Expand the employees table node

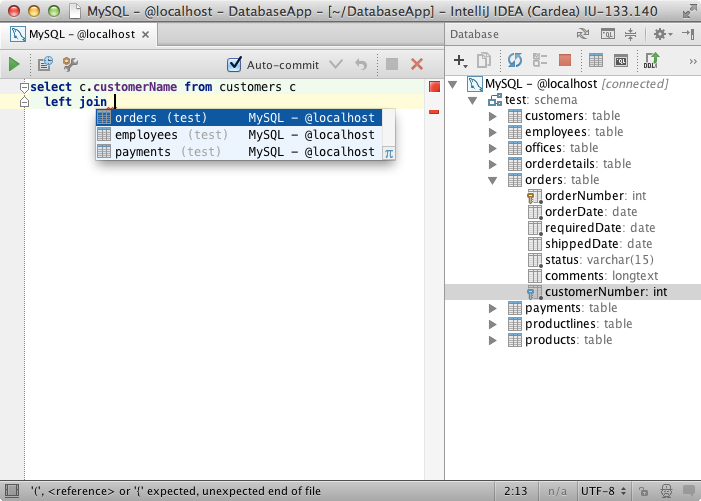pyautogui.click(x=493, y=132)
